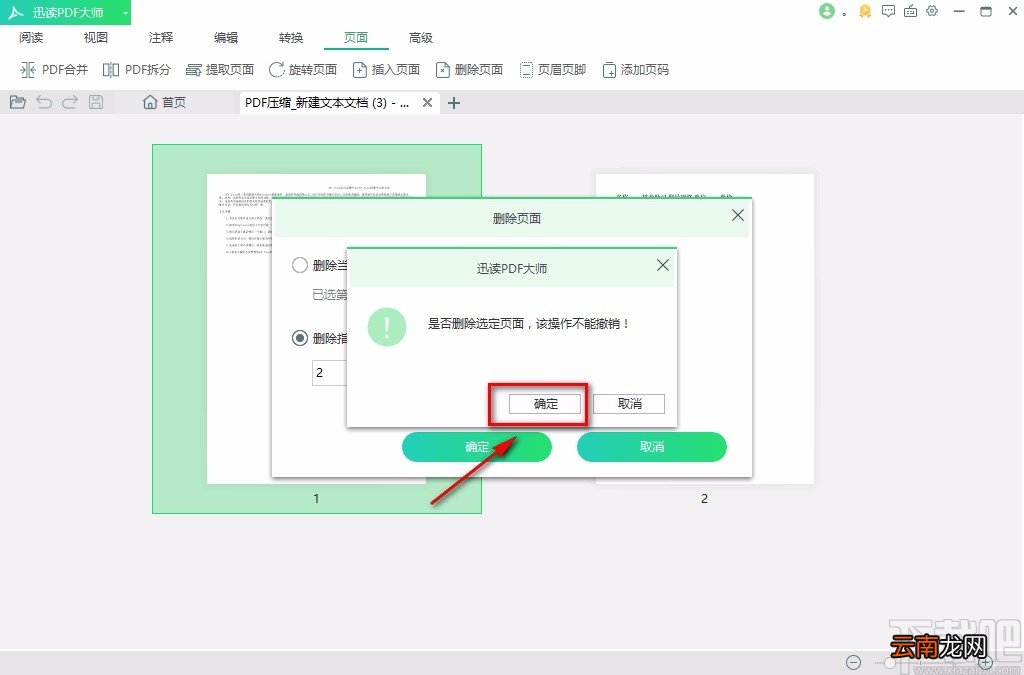The height and width of the screenshot is (675, 1024).
Task: Select page 2 thumbnail
Action: pyautogui.click(x=705, y=329)
